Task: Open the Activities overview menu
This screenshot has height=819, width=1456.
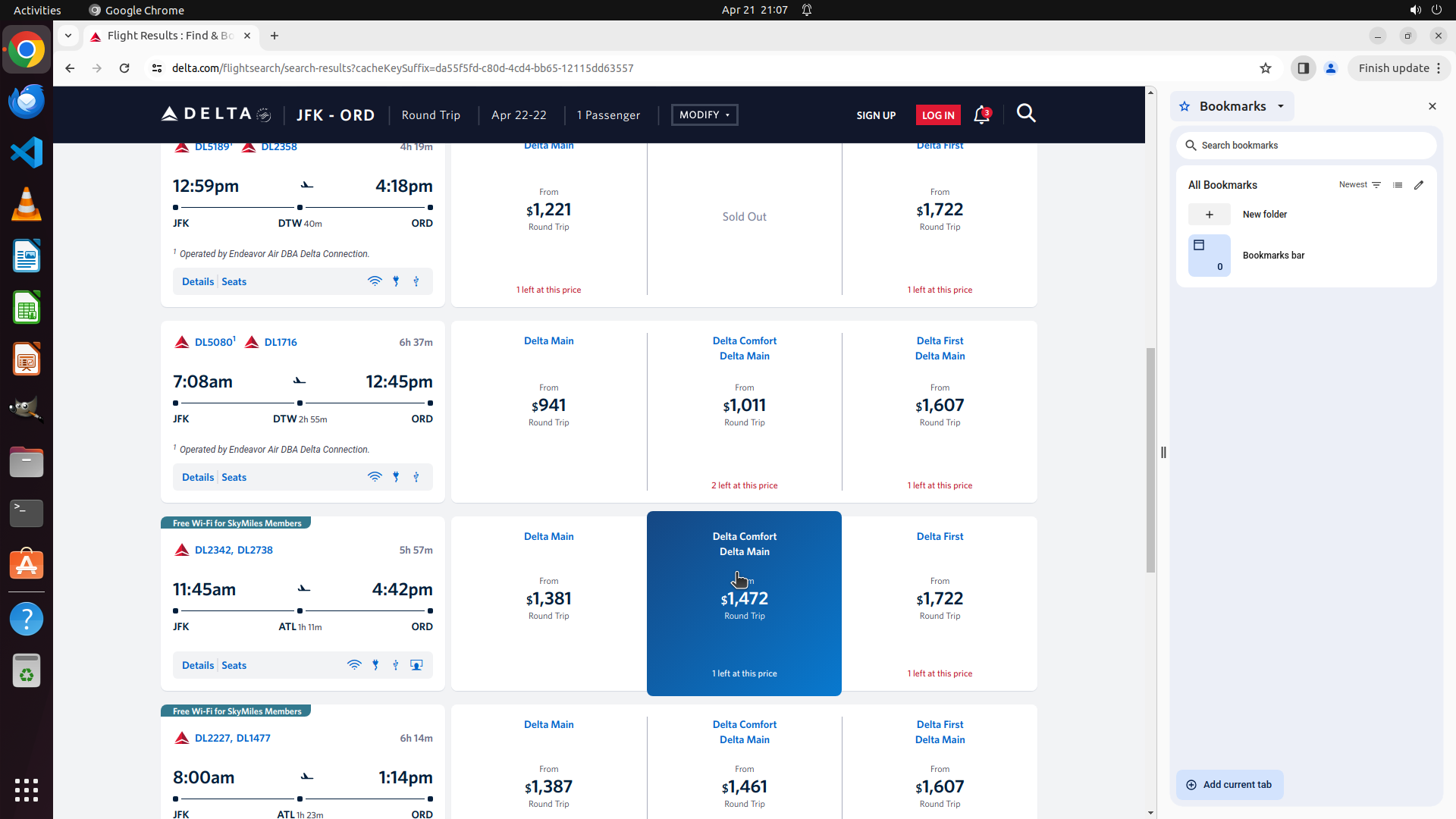Action: click(x=37, y=10)
